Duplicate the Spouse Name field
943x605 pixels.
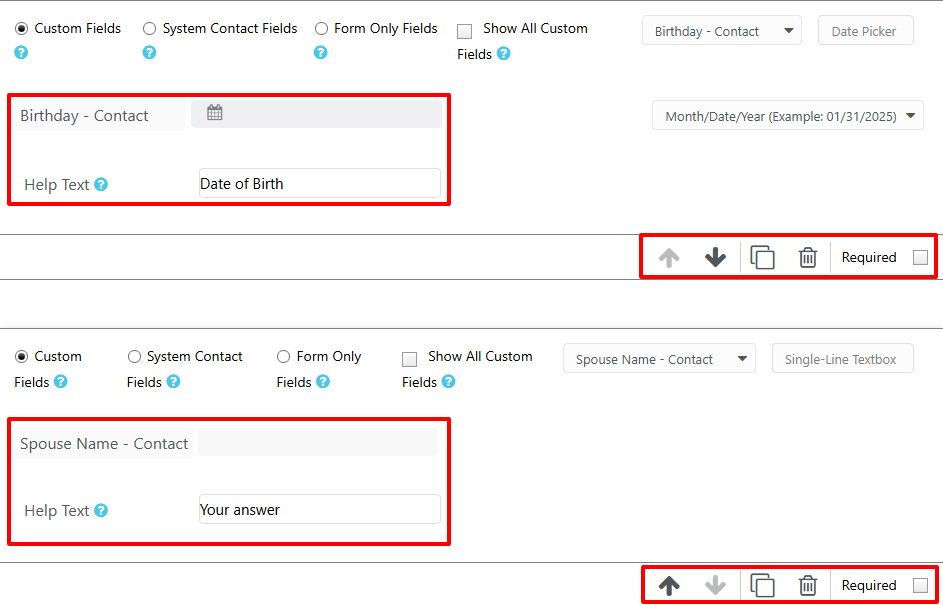(762, 585)
